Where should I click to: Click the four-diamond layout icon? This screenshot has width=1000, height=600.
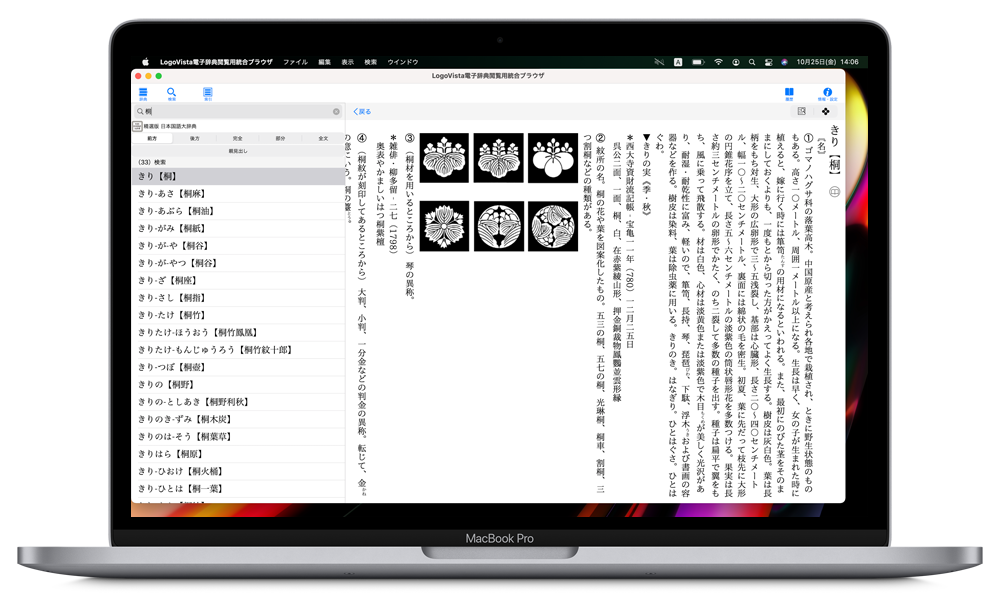pyautogui.click(x=825, y=111)
